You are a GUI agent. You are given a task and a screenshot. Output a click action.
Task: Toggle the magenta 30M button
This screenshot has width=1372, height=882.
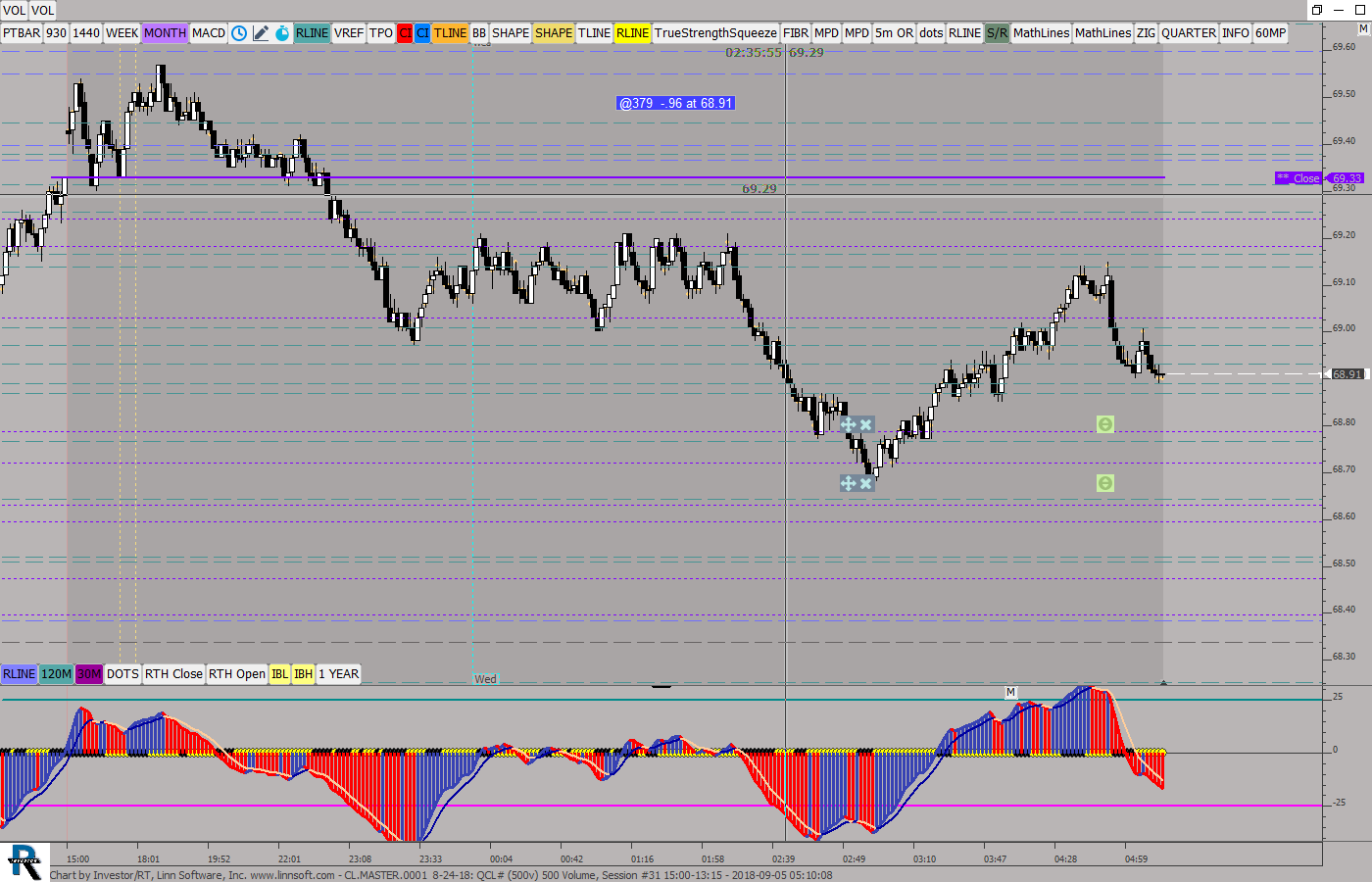click(89, 673)
